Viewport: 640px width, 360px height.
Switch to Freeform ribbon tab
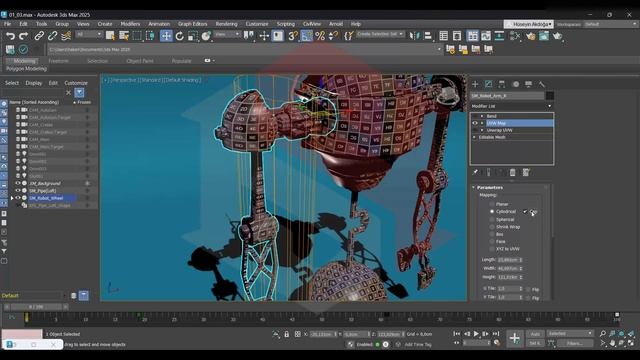(x=58, y=61)
